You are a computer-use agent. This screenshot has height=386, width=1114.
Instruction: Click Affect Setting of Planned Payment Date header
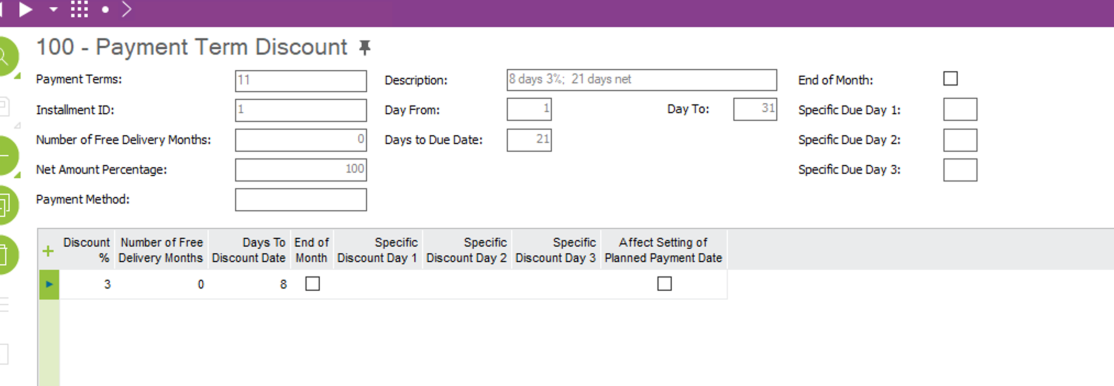click(x=664, y=250)
